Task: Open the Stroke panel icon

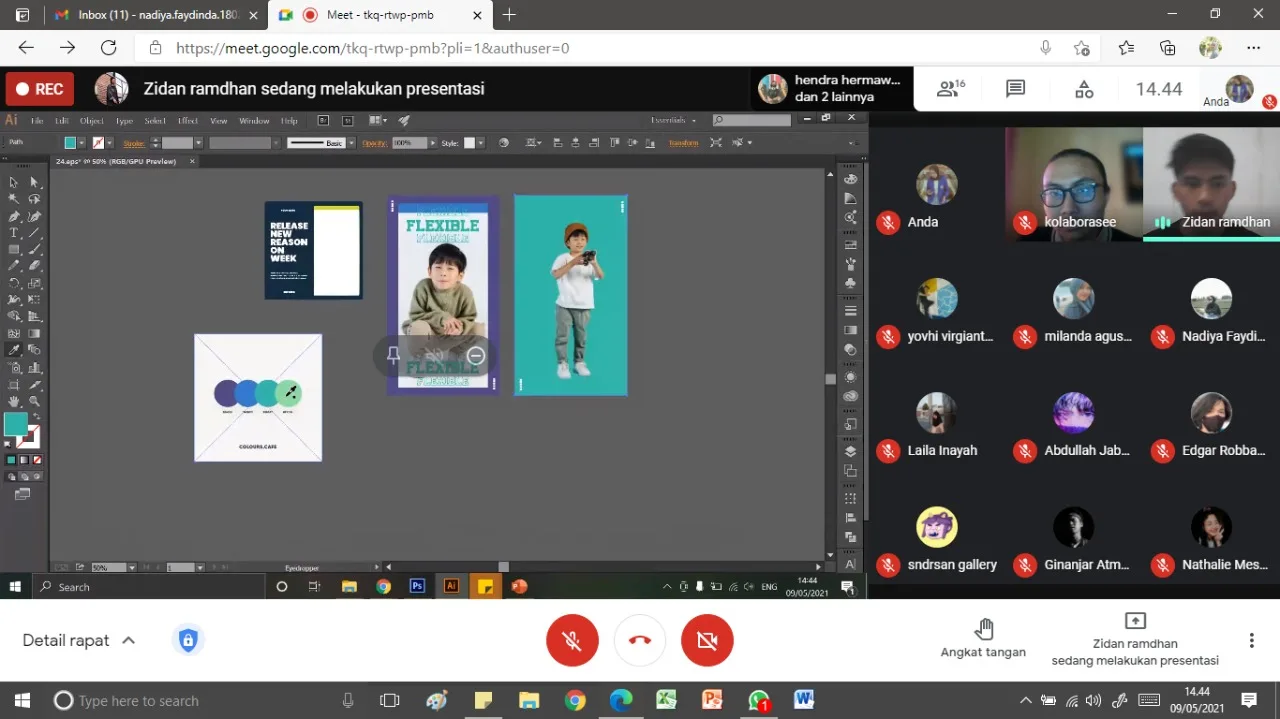Action: 851,311
